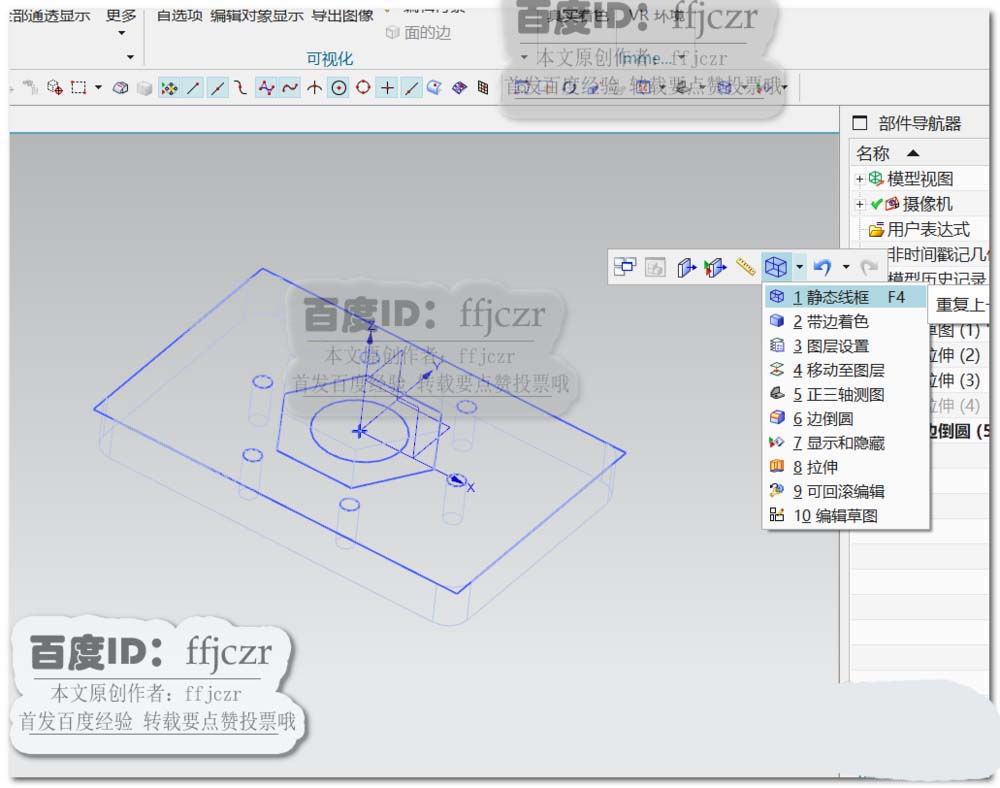Screen dimensions: 1000x788
Task: Select 拉伸 (2) feature row
Action: click(955, 355)
